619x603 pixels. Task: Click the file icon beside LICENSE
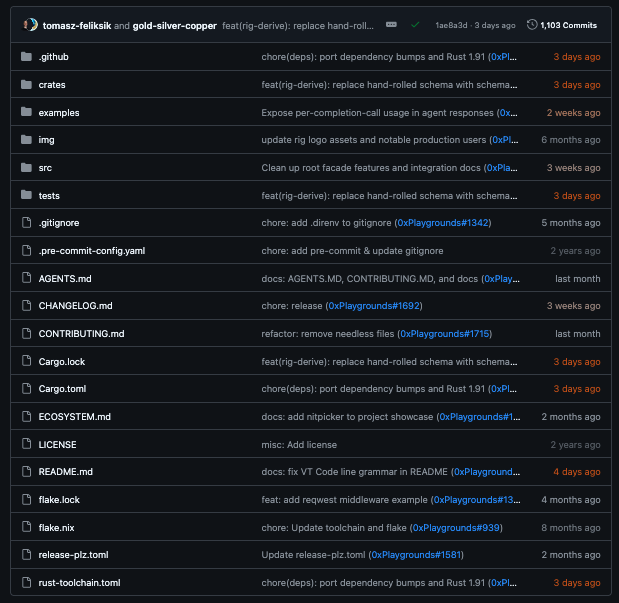(26, 444)
